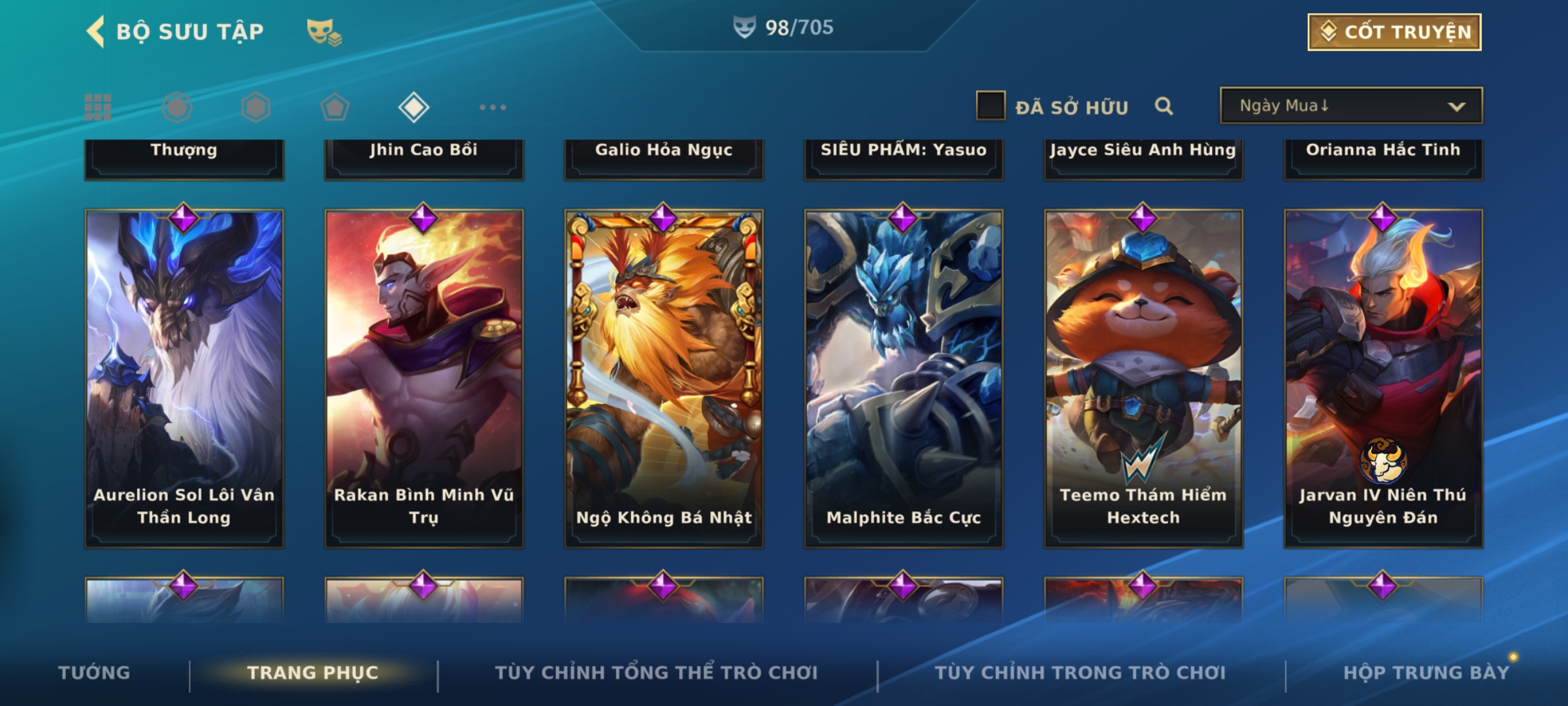Open the Hộp Trưng Bày tab
This screenshot has height=706, width=1568.
(x=1426, y=673)
